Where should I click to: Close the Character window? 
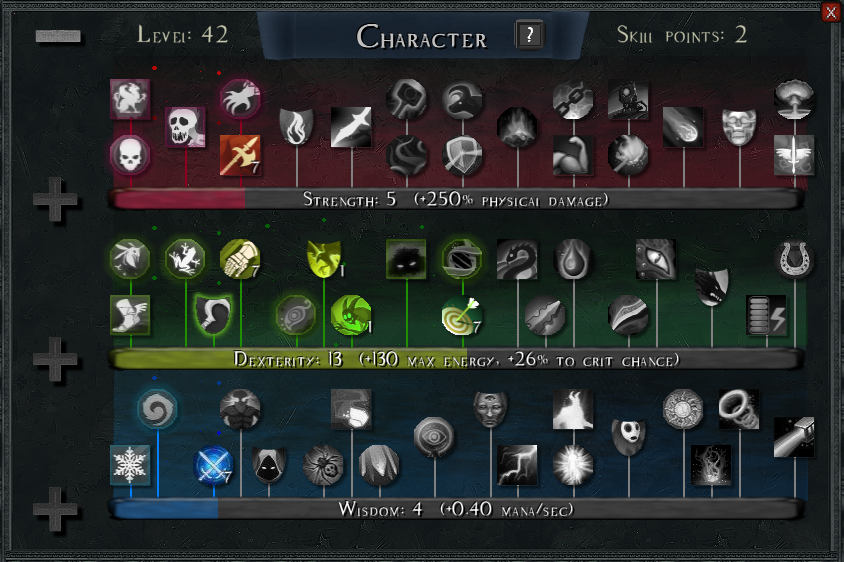831,11
